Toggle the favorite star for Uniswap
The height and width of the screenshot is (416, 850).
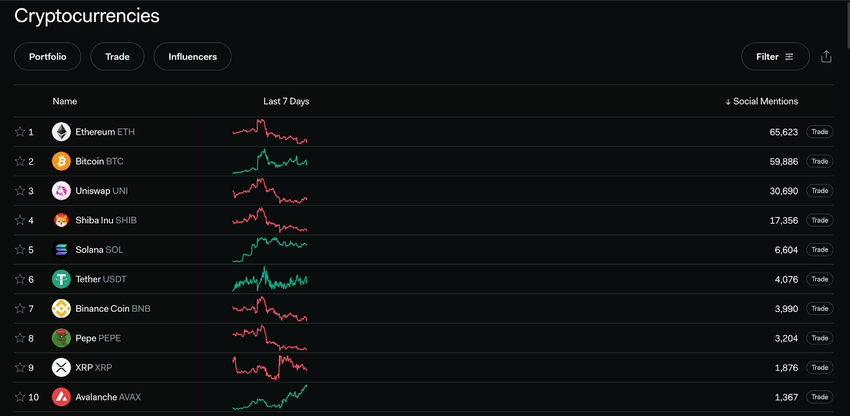(20, 190)
